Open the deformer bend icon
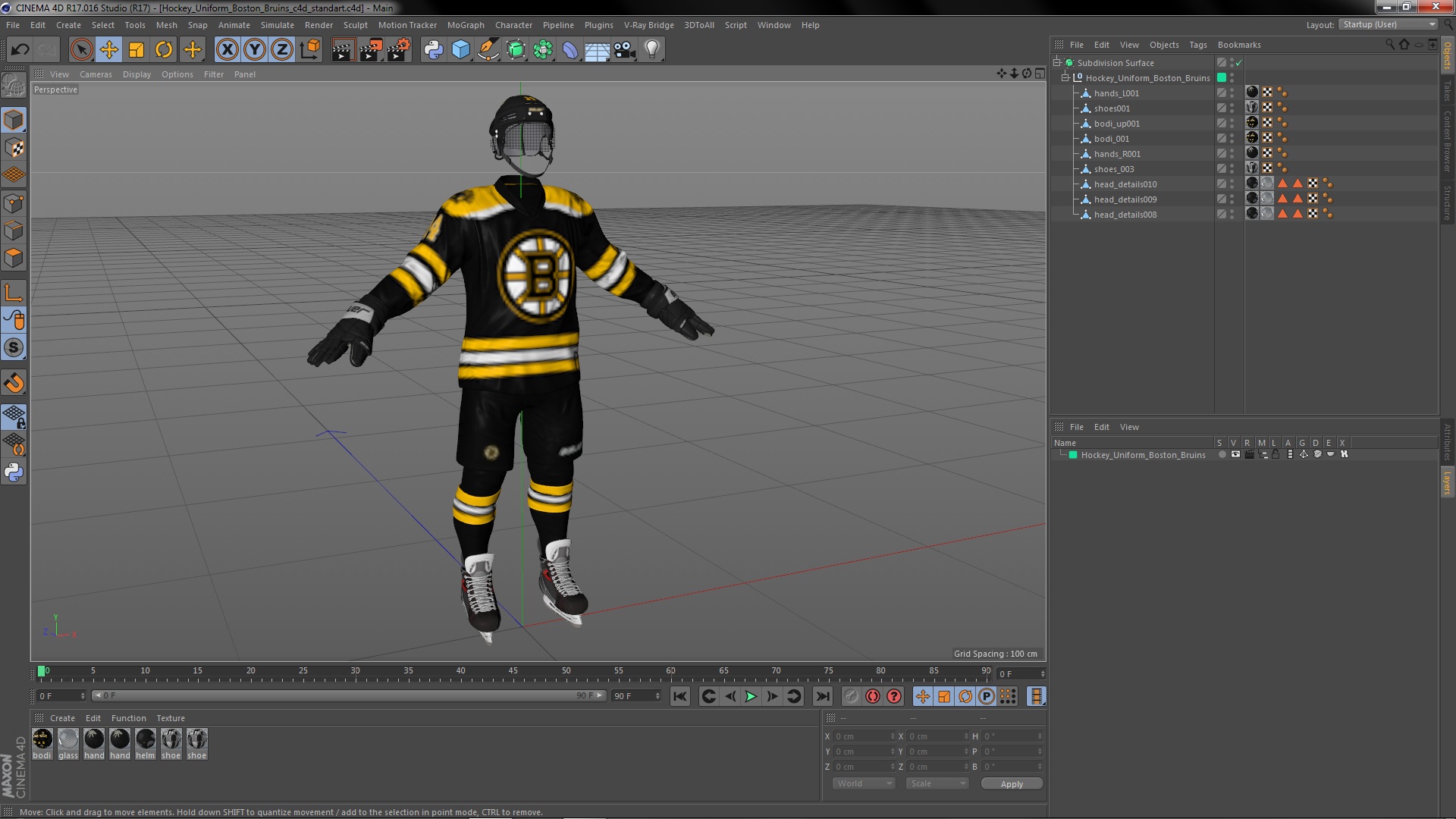 click(x=570, y=50)
